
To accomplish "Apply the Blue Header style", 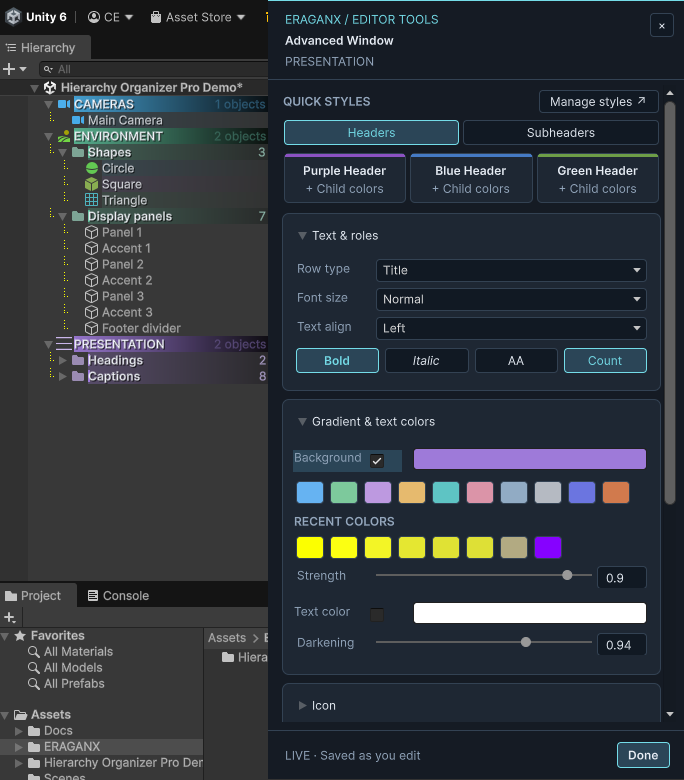I will coord(471,179).
